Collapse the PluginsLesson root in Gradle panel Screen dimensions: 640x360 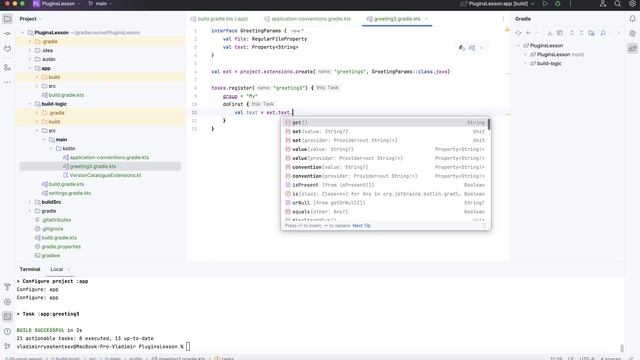(x=518, y=46)
